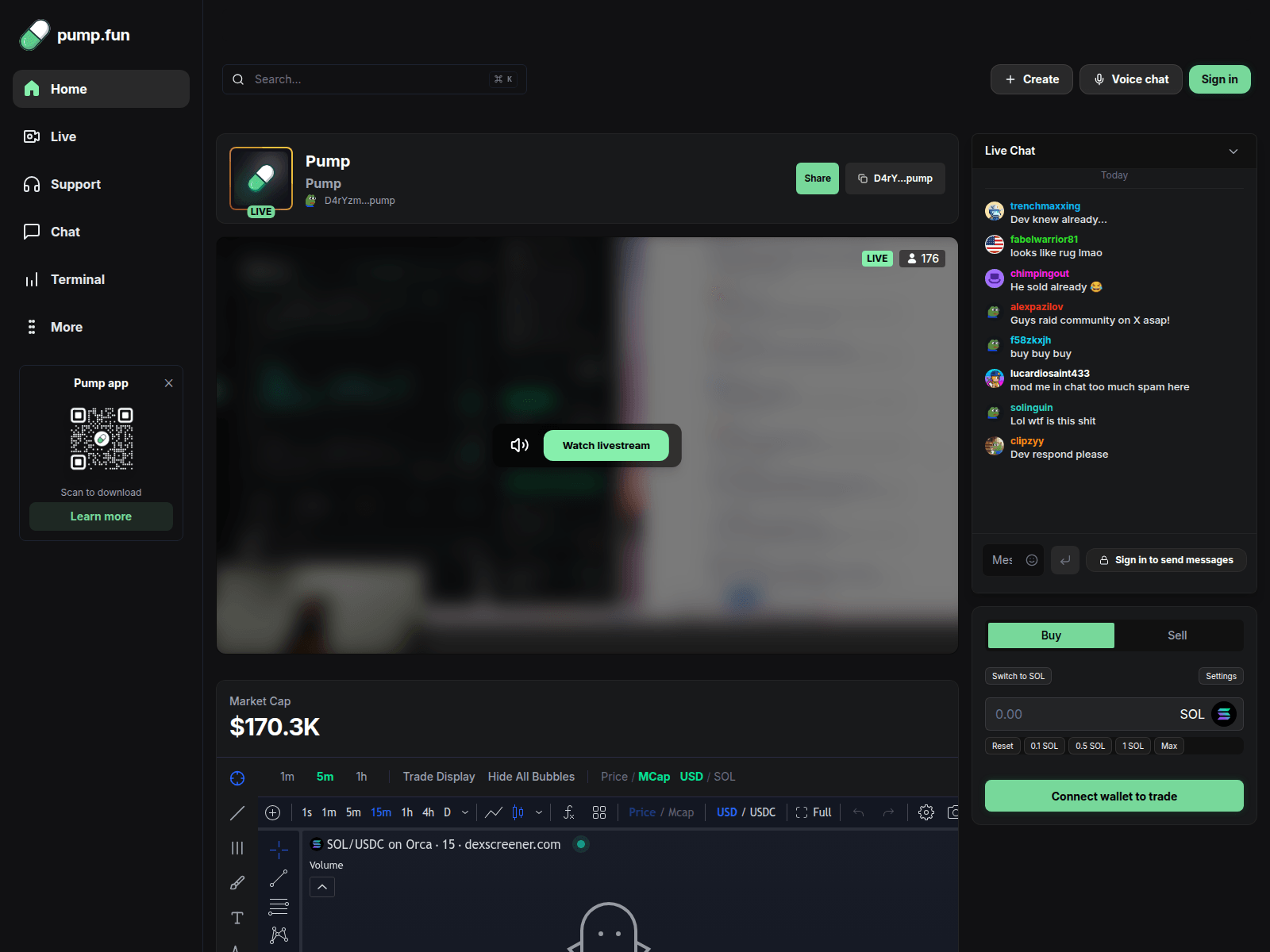Unmute the livestream speaker icon
1270x952 pixels.
coord(520,445)
